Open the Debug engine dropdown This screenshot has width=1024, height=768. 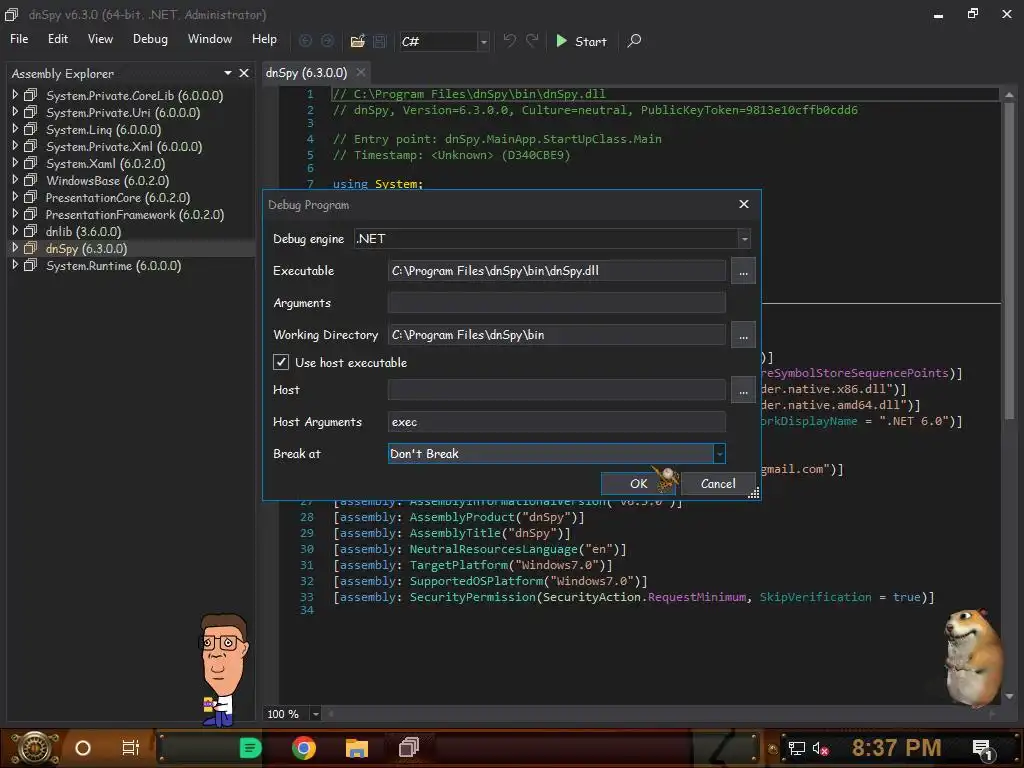tap(744, 239)
